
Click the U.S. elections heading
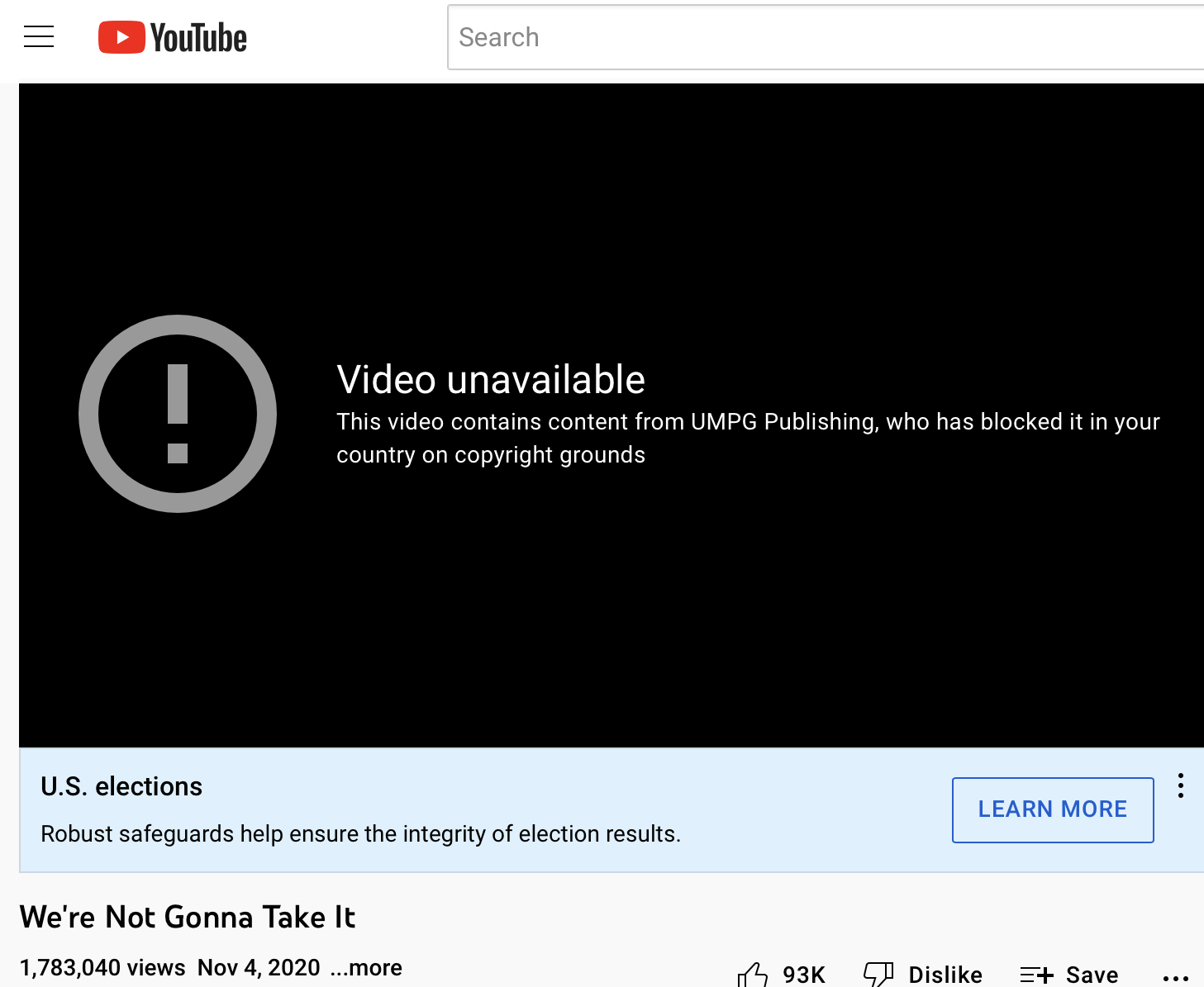click(121, 786)
